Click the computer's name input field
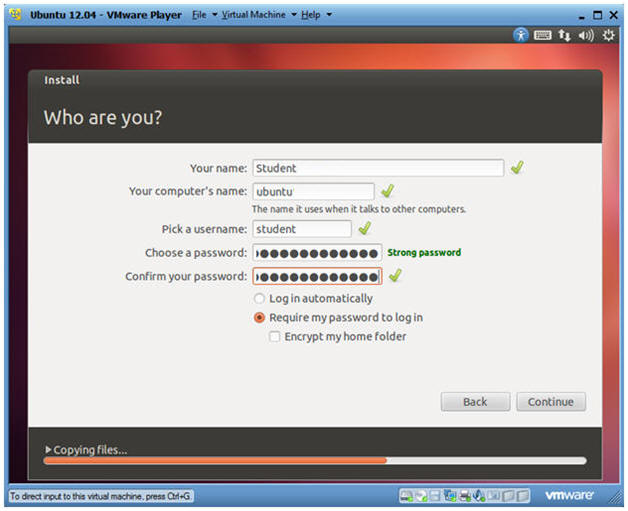 tap(313, 191)
